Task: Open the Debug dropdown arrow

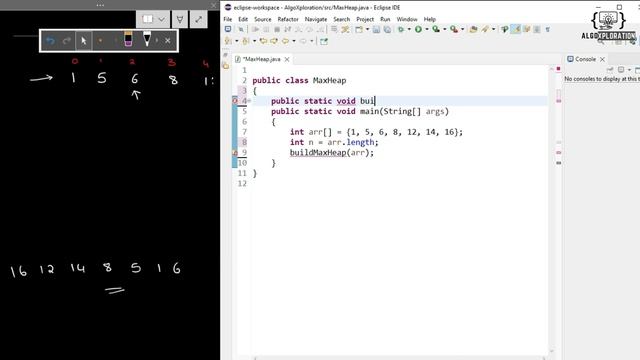Action: coord(409,29)
